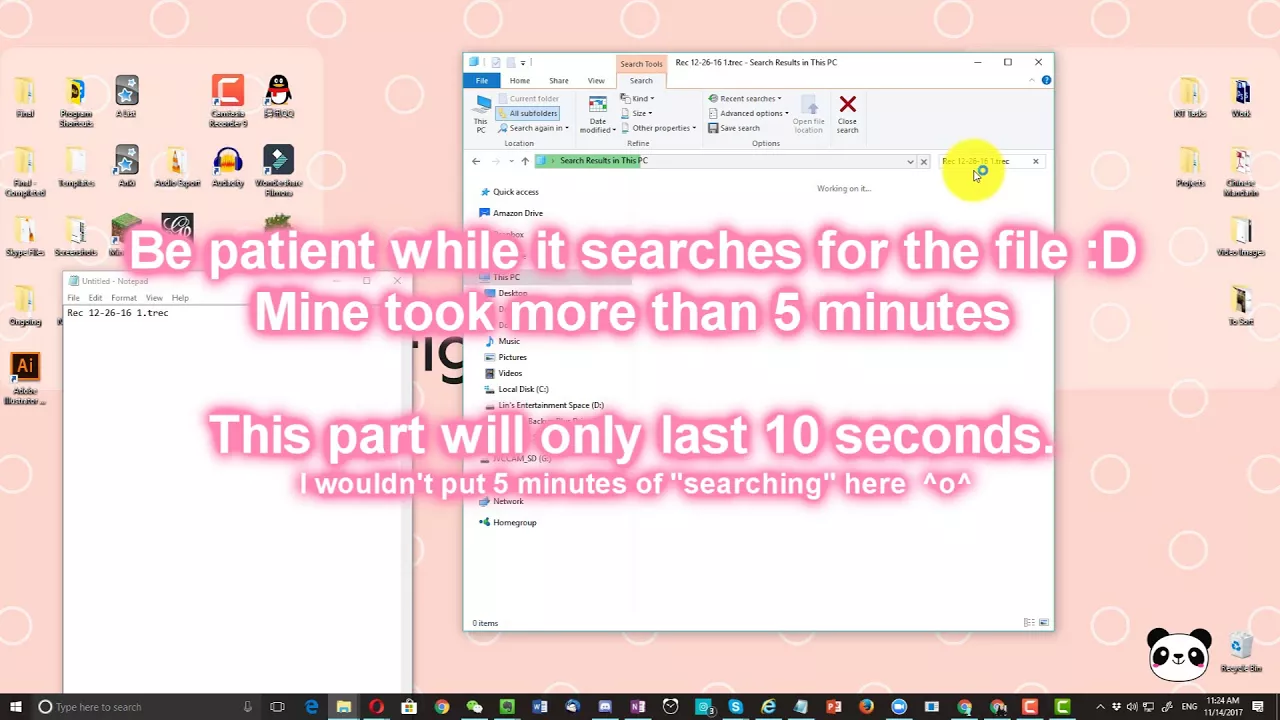Open the QQ penguin desktop icon
The width and height of the screenshot is (1280, 720).
(x=278, y=96)
